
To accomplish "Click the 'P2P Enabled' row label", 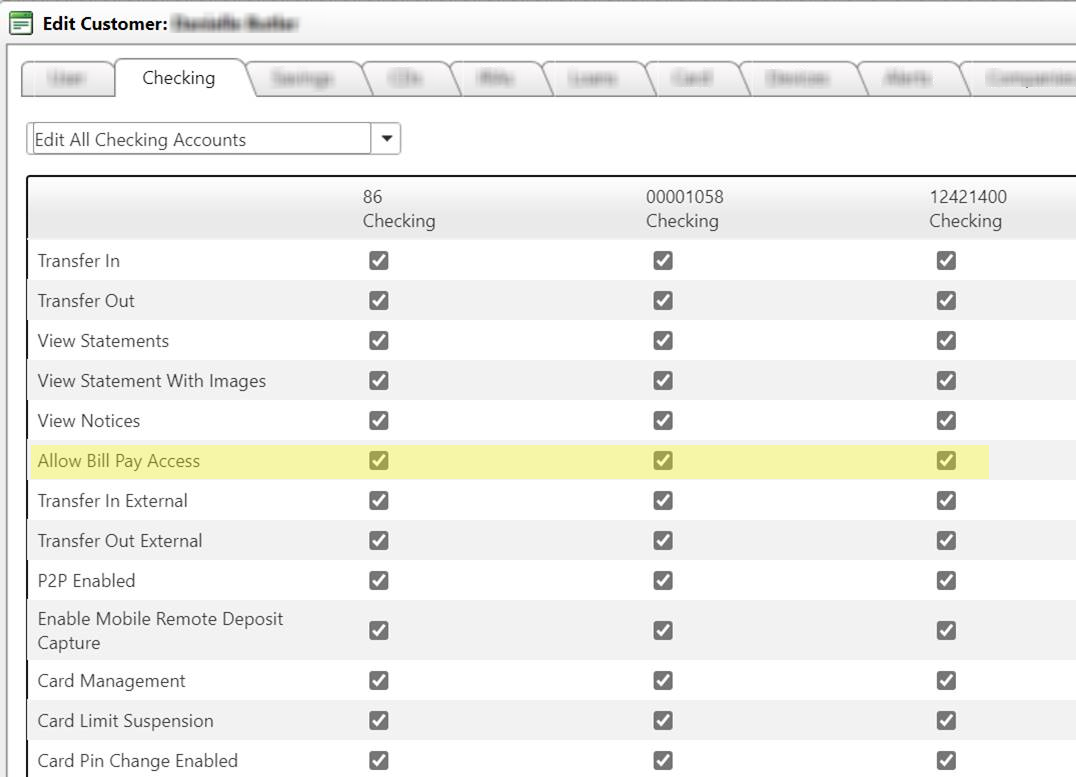I will pos(86,581).
